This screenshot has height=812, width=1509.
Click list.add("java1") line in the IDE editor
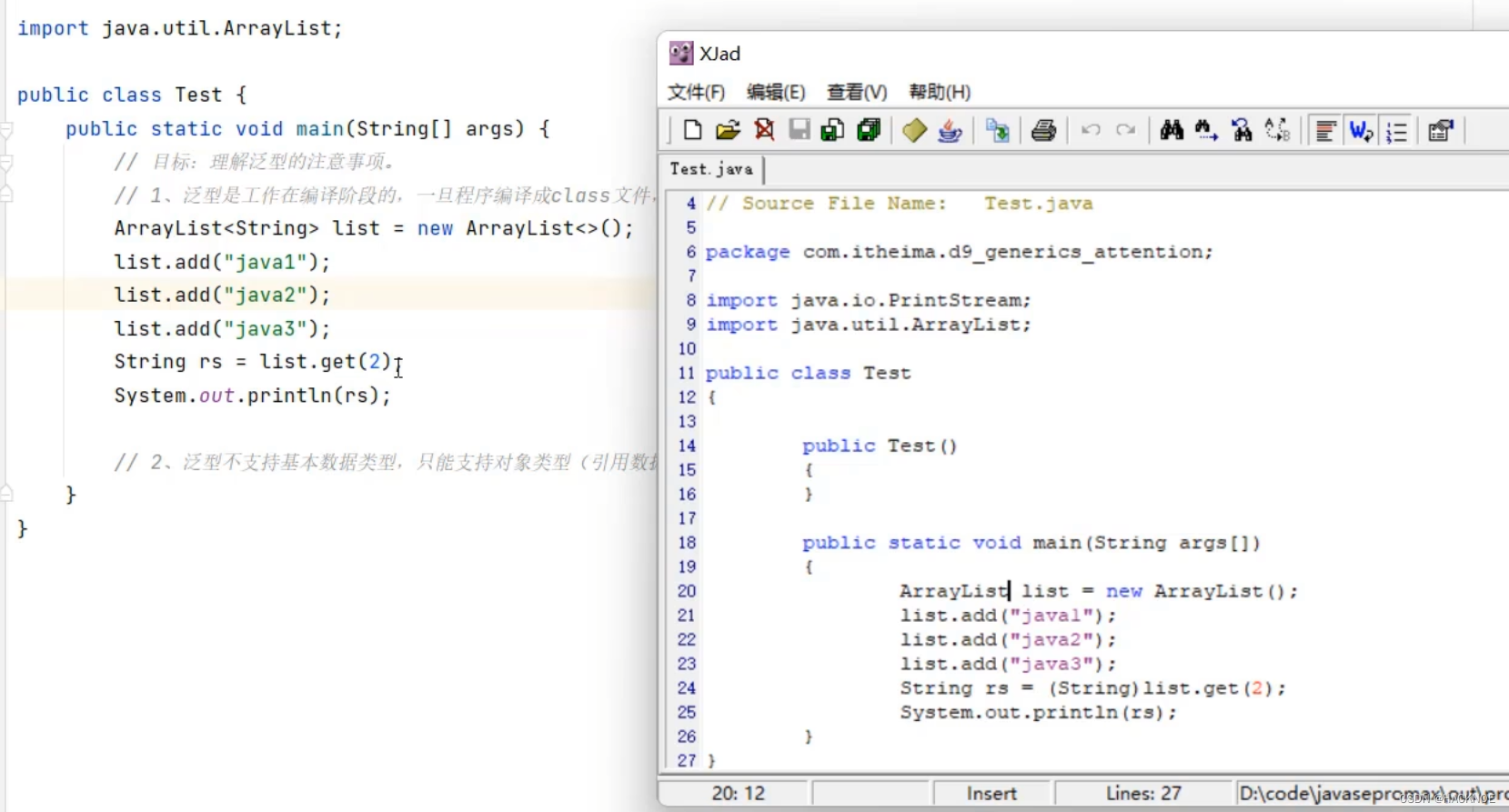click(x=222, y=262)
